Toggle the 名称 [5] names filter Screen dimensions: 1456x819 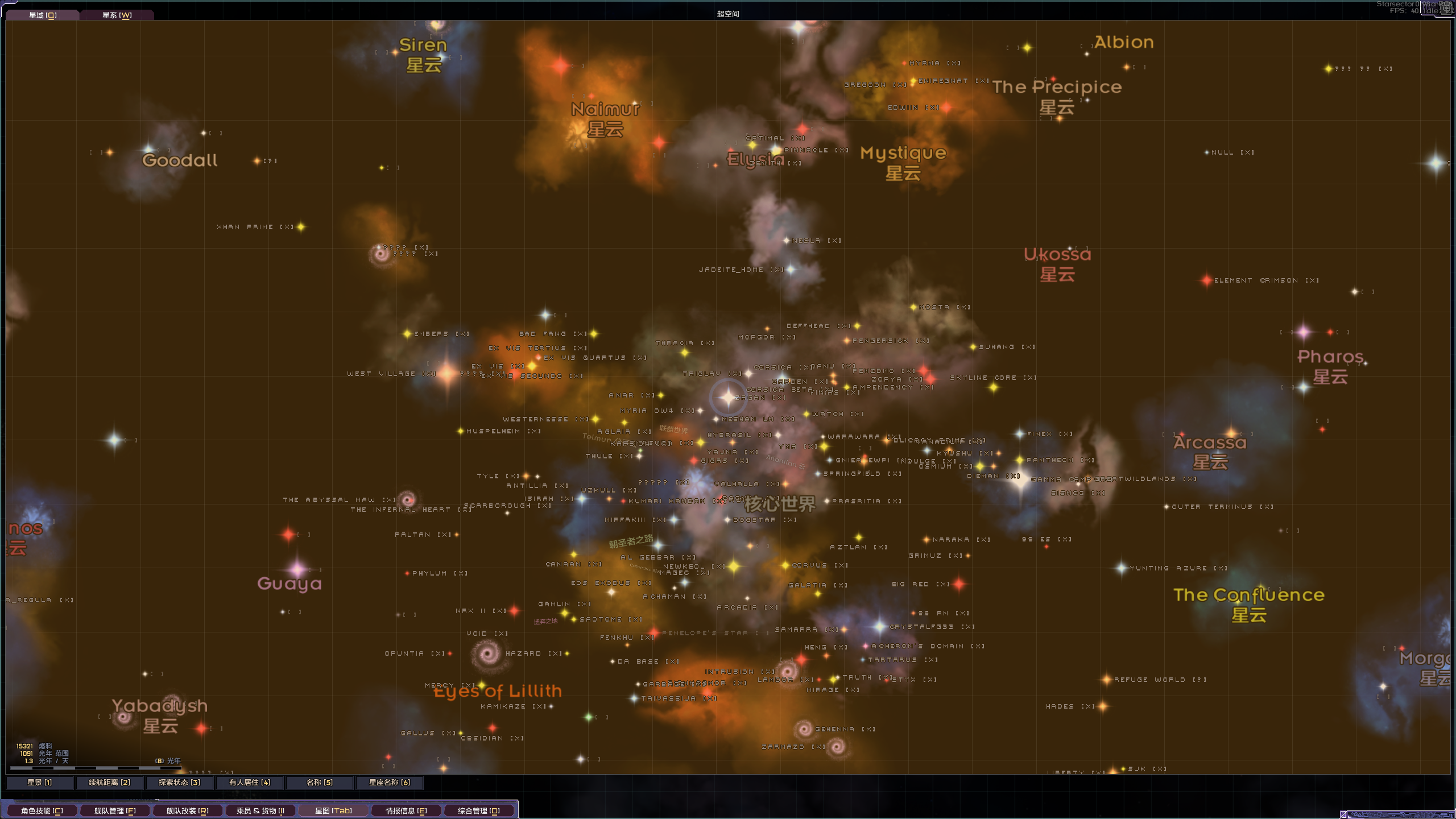(x=320, y=783)
